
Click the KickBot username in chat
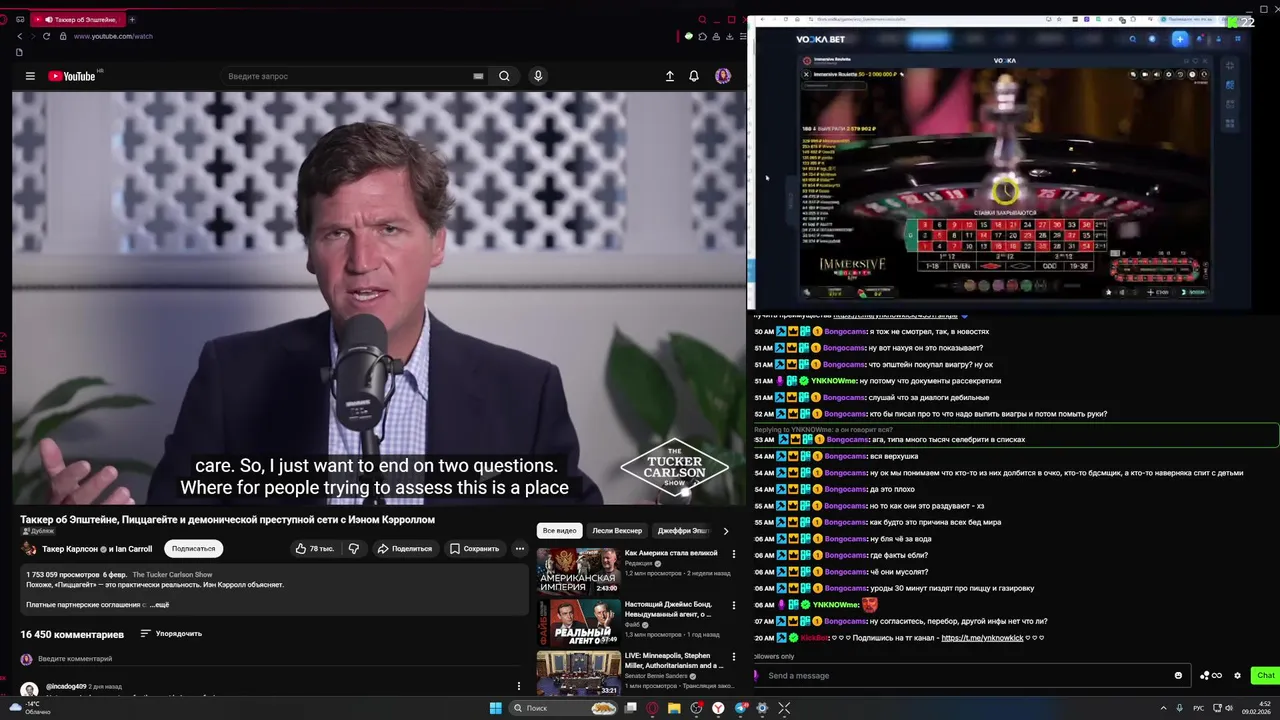point(815,638)
